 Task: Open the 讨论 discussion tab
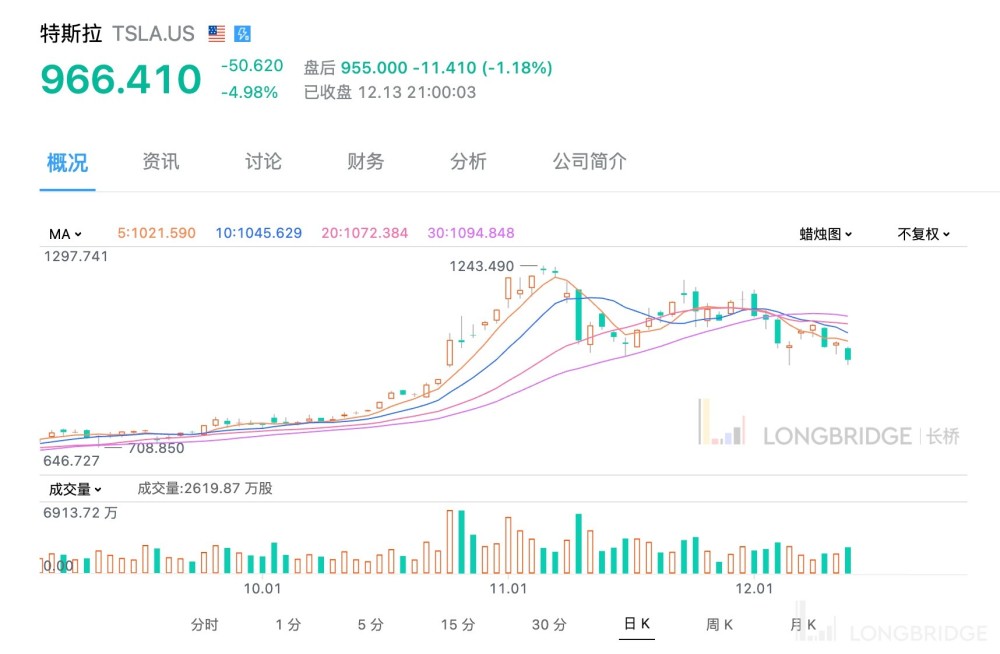pos(263,162)
